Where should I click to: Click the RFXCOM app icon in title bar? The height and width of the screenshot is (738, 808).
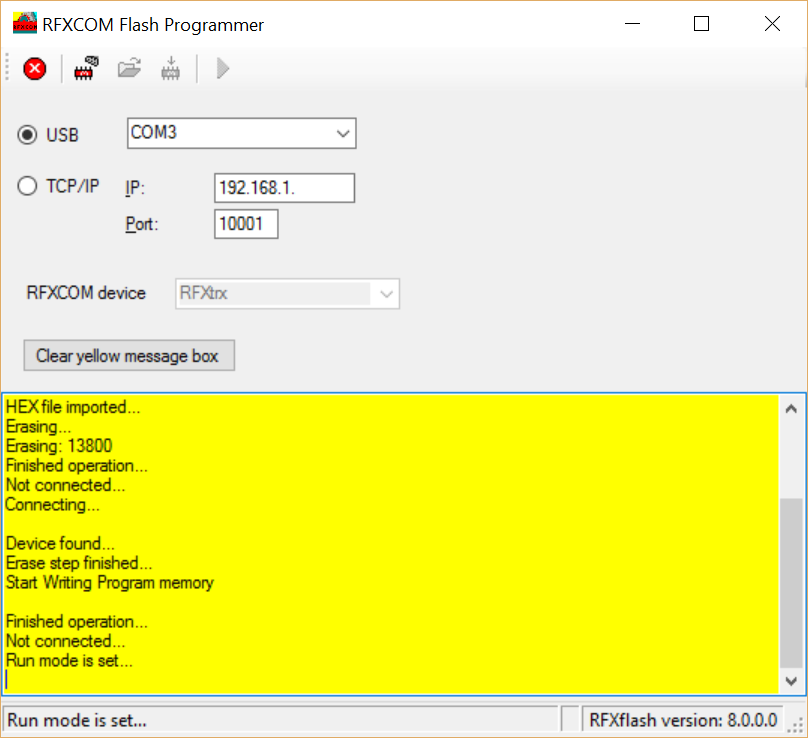pos(25,24)
